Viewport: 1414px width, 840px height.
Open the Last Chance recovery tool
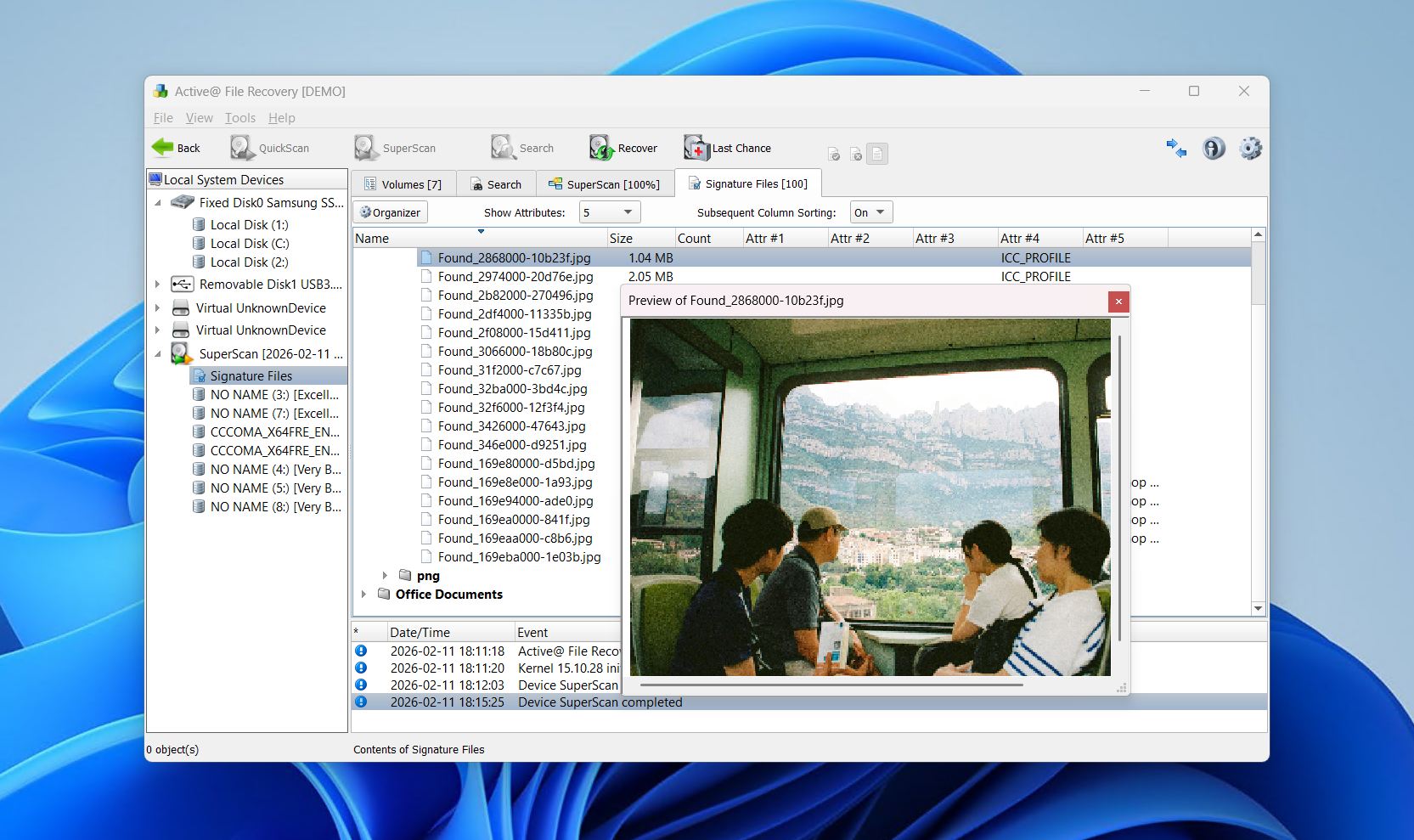695,147
